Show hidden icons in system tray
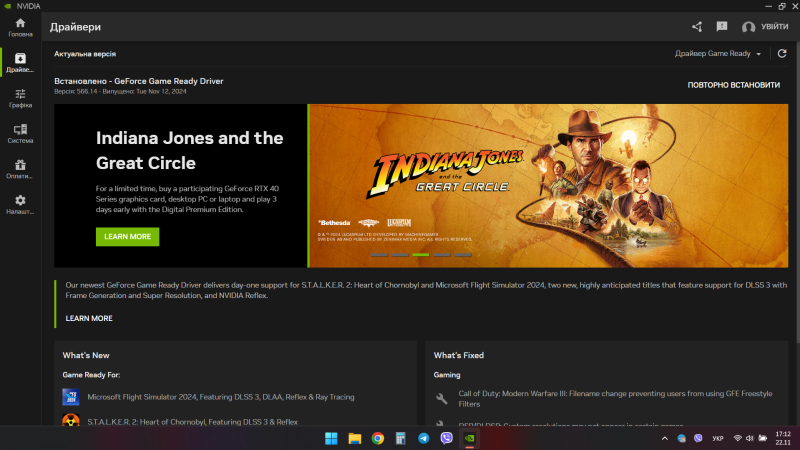The width and height of the screenshot is (800, 450). point(665,438)
